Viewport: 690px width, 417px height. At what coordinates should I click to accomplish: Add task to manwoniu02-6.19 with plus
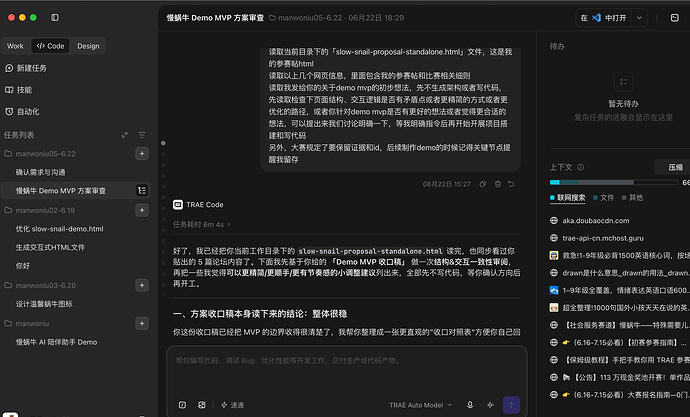(x=142, y=210)
